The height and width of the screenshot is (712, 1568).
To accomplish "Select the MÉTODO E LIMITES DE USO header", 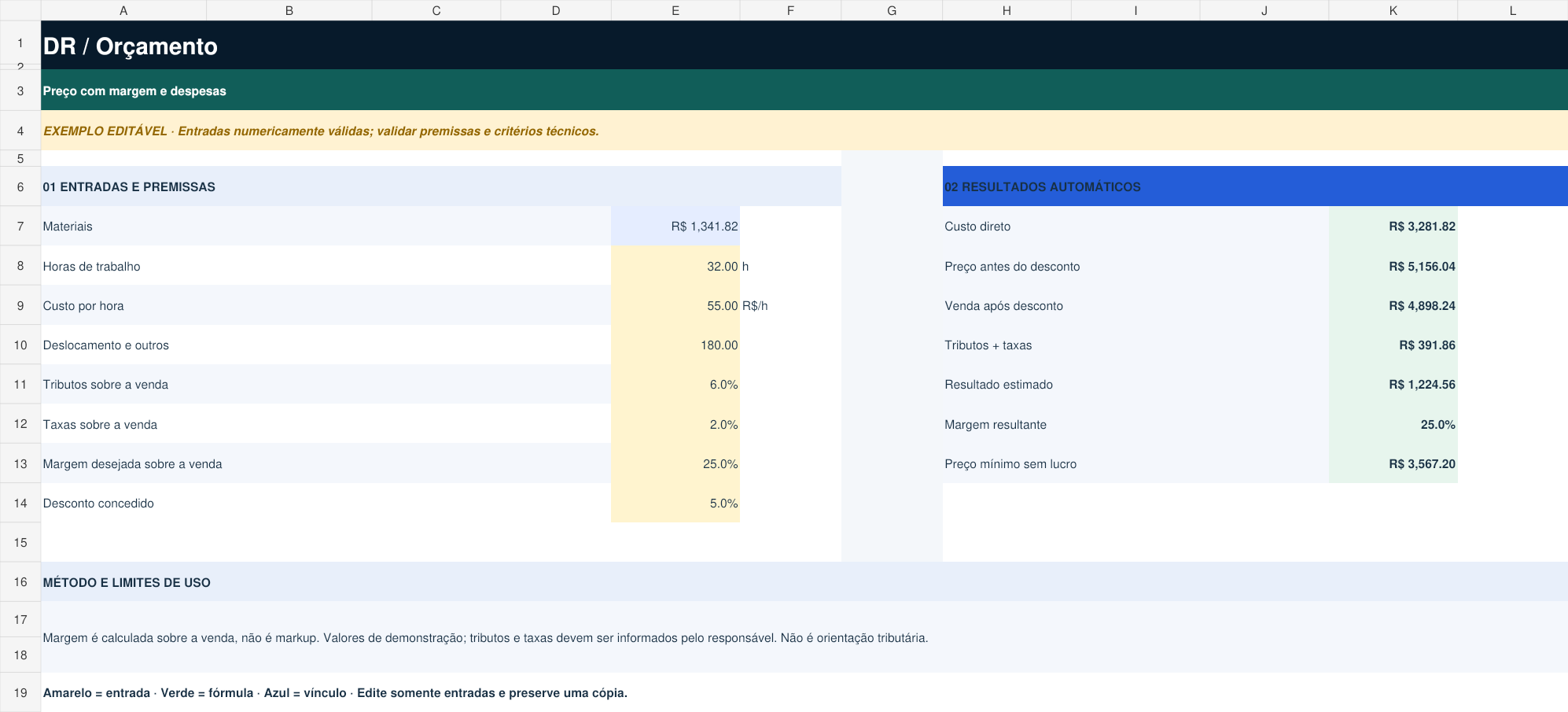I will [804, 582].
